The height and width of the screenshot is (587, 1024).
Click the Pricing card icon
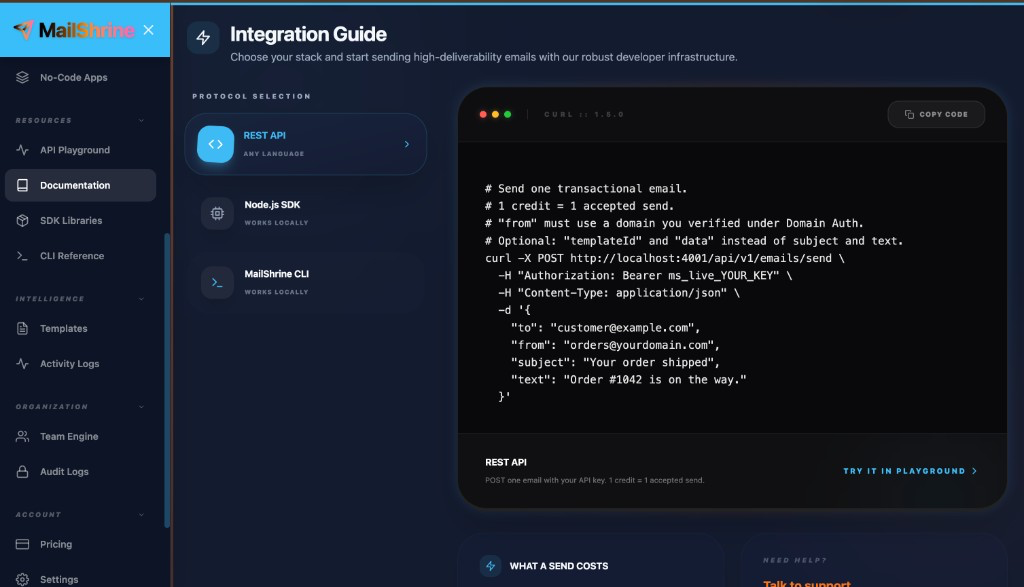tap(22, 544)
